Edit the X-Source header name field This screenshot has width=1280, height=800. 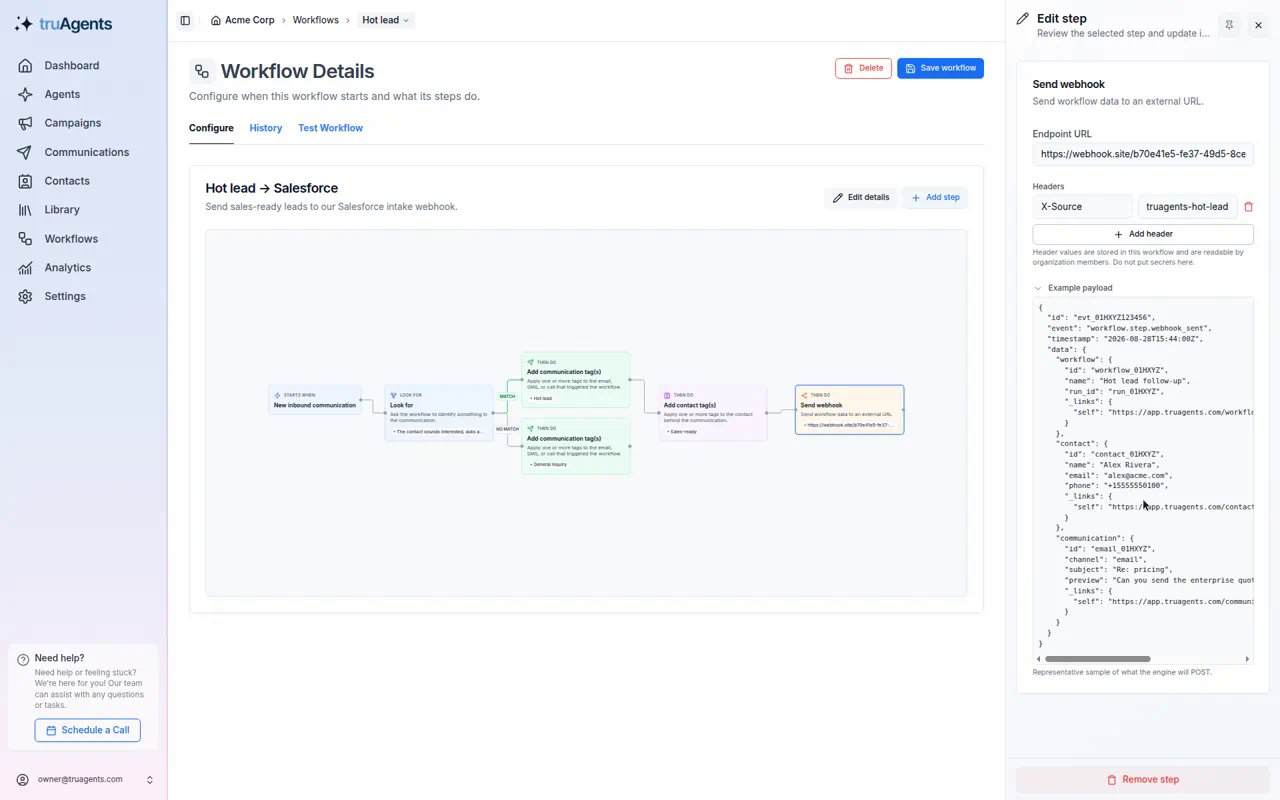click(x=1083, y=207)
